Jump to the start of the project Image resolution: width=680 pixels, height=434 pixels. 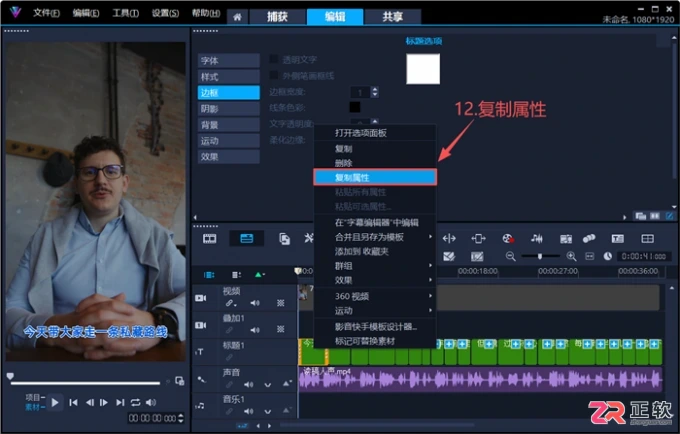click(73, 402)
